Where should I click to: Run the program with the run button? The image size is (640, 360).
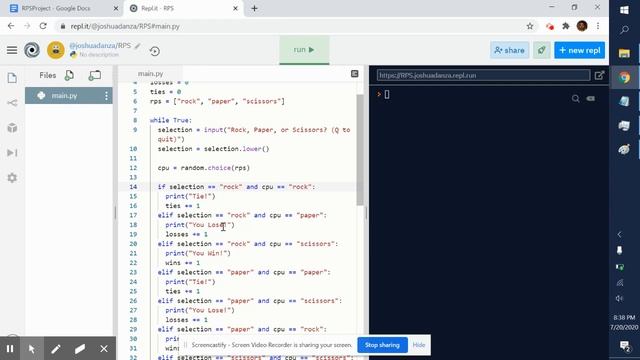(x=304, y=50)
